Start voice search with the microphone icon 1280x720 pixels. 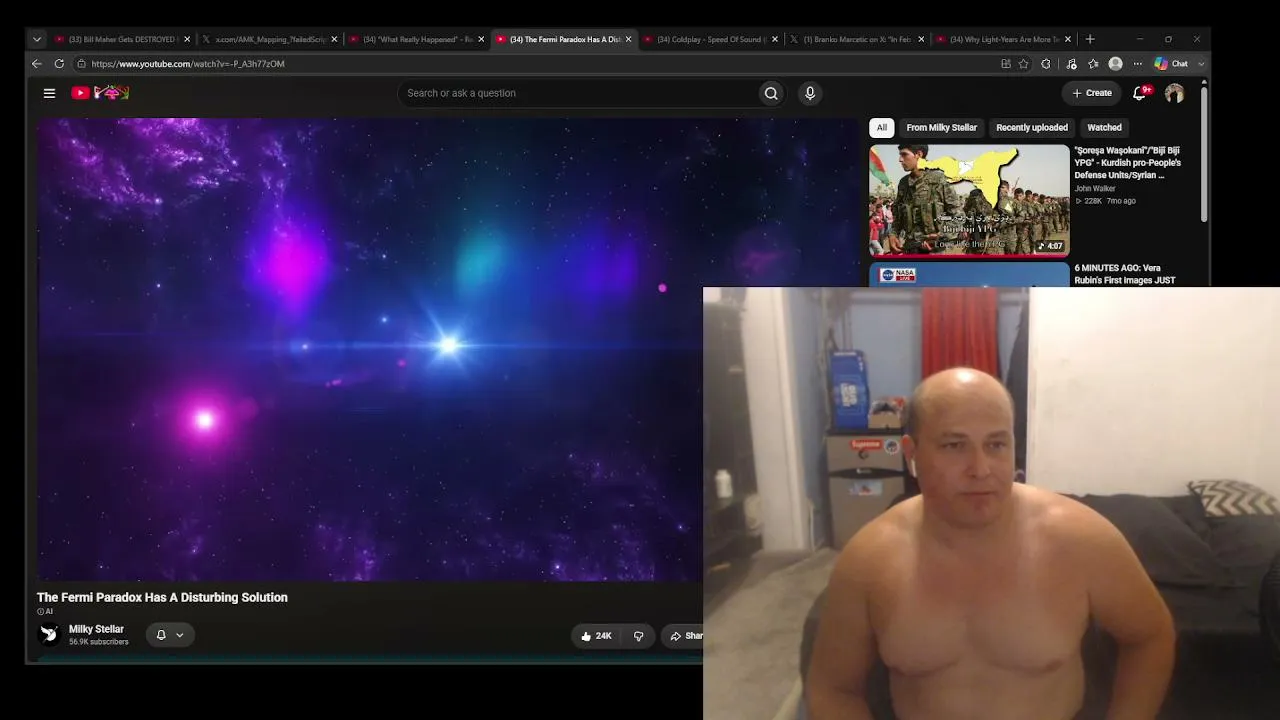(x=810, y=93)
